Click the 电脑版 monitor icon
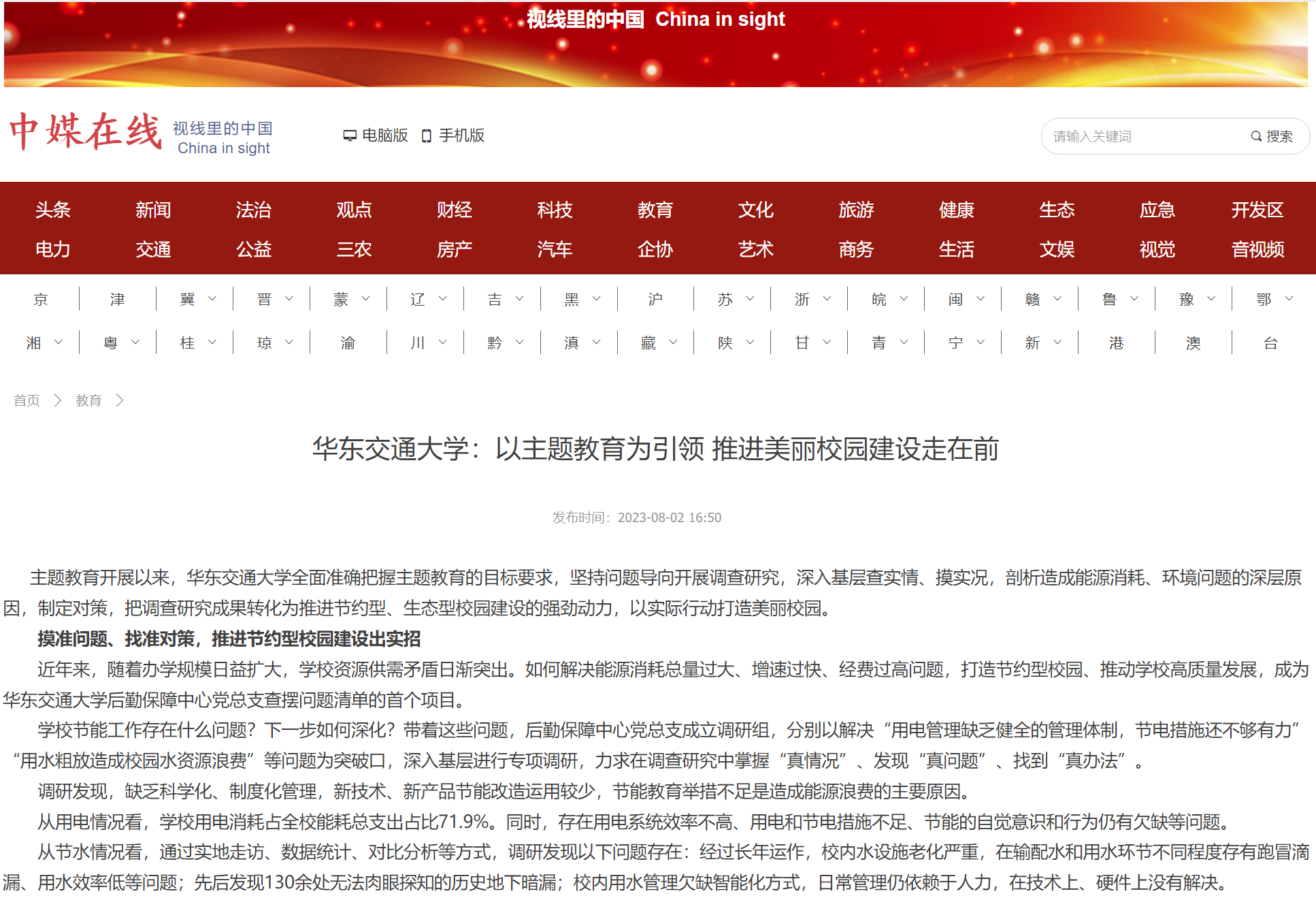Viewport: 1316px width, 898px height. coord(350,136)
